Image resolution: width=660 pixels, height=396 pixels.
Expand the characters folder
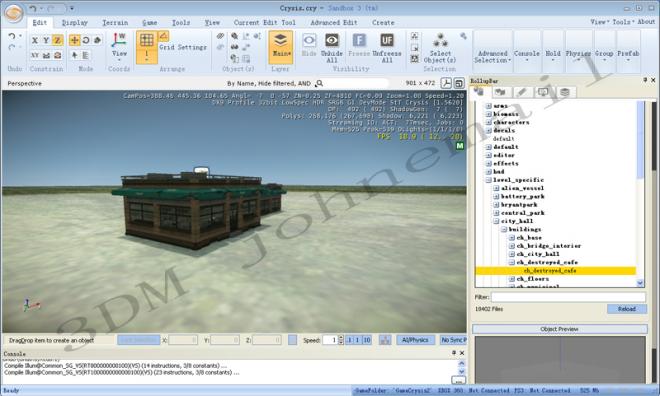point(489,122)
